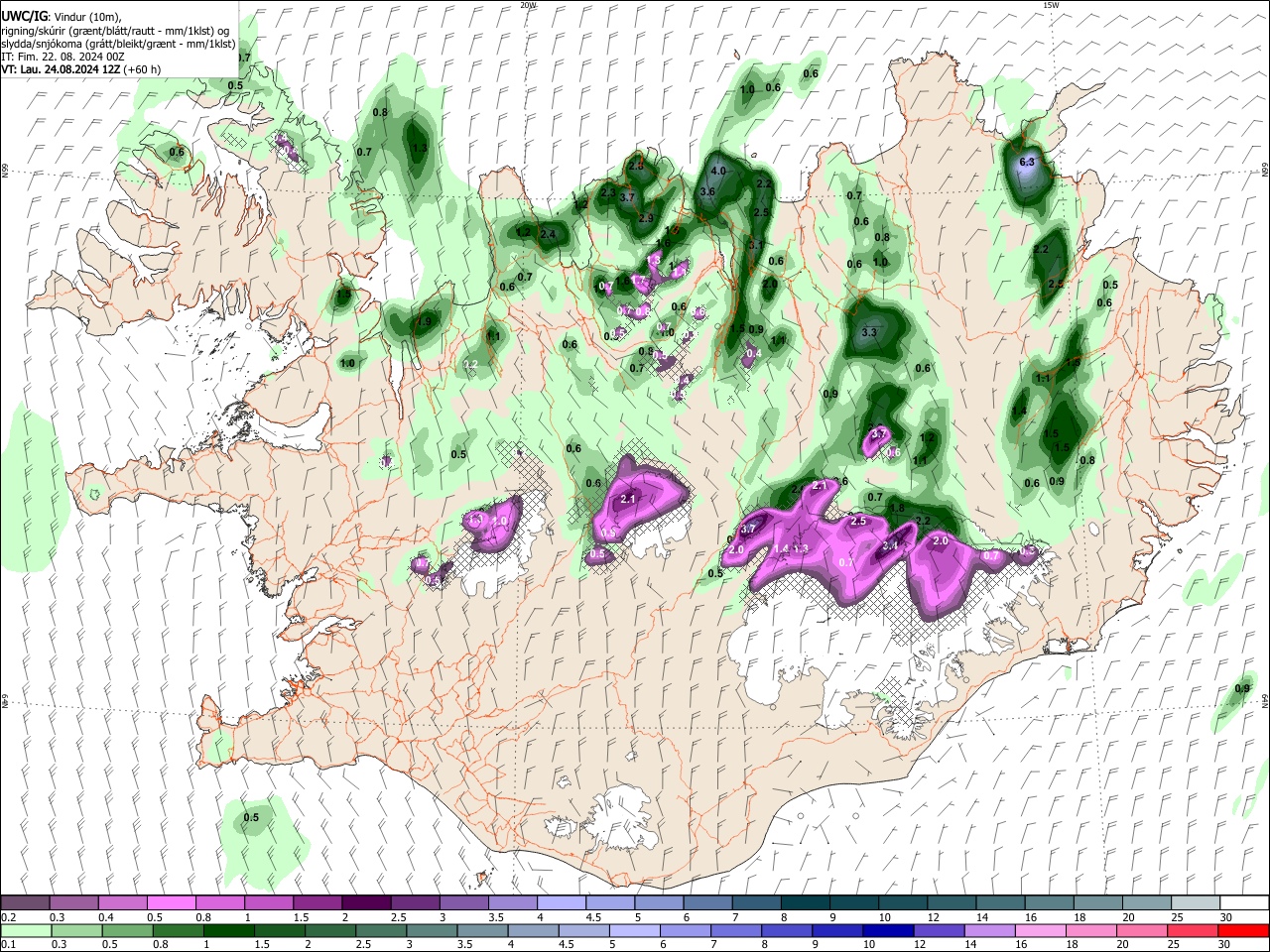The image size is (1270, 952).
Task: Click the 6.3 precipitation value on the map
Action: (x=1027, y=162)
